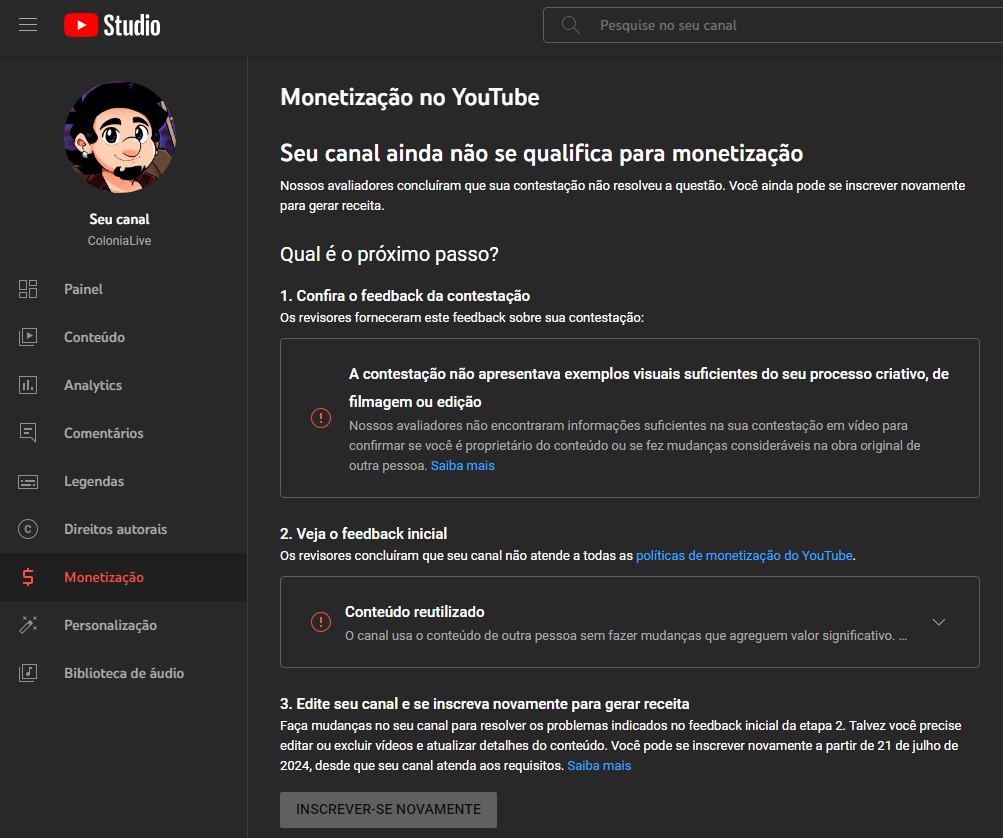Expand the Conteúdo reutilizado feedback card
Screen dimensions: 1003x838
pos(938,621)
